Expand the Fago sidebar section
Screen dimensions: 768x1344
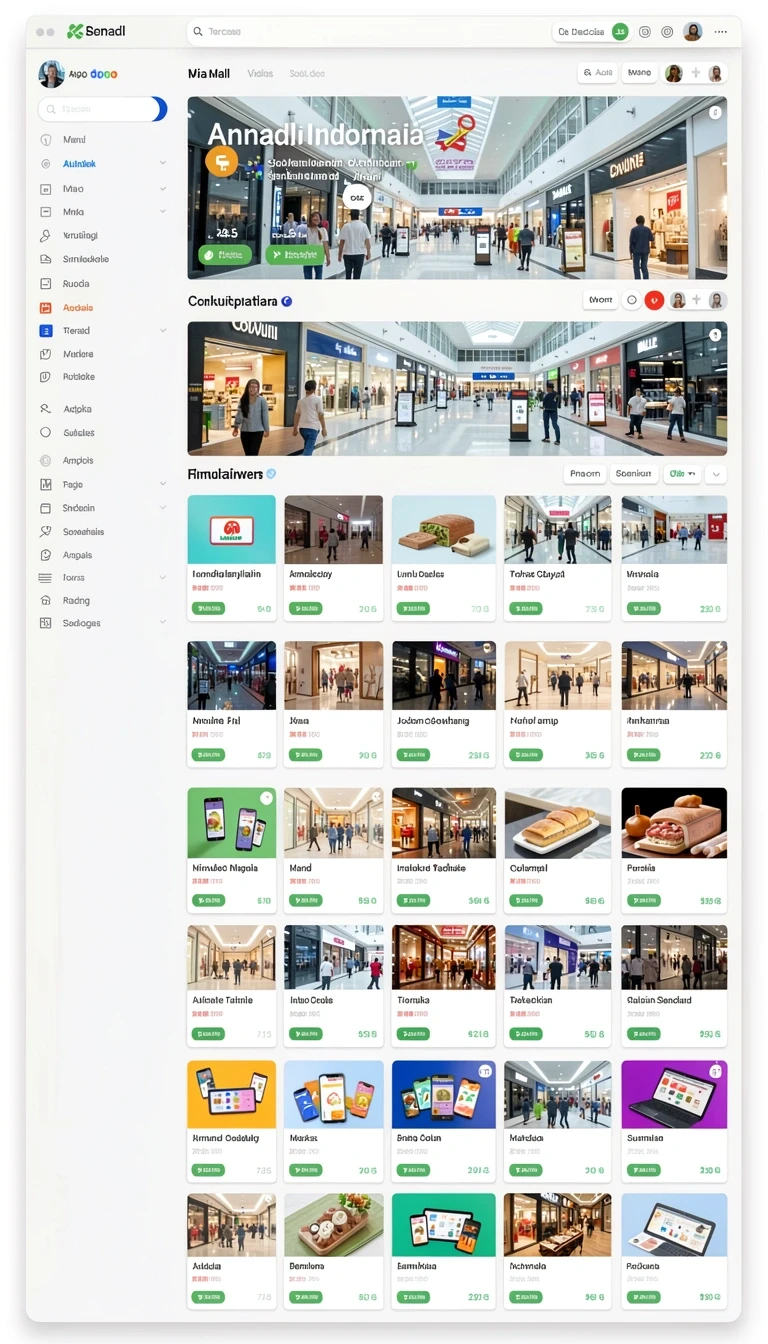163,484
